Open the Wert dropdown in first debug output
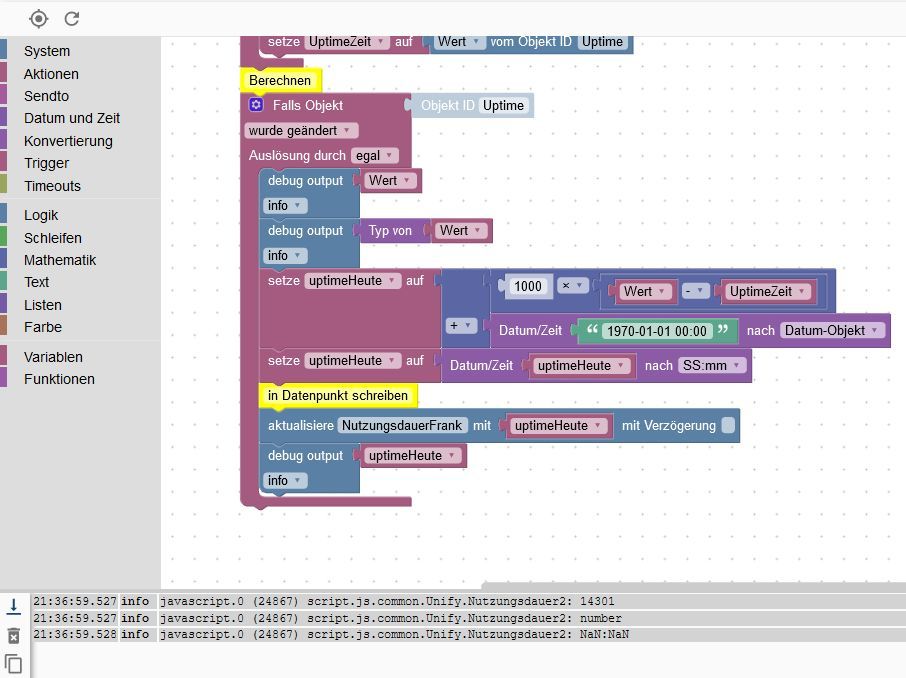The image size is (906, 678). click(x=389, y=180)
